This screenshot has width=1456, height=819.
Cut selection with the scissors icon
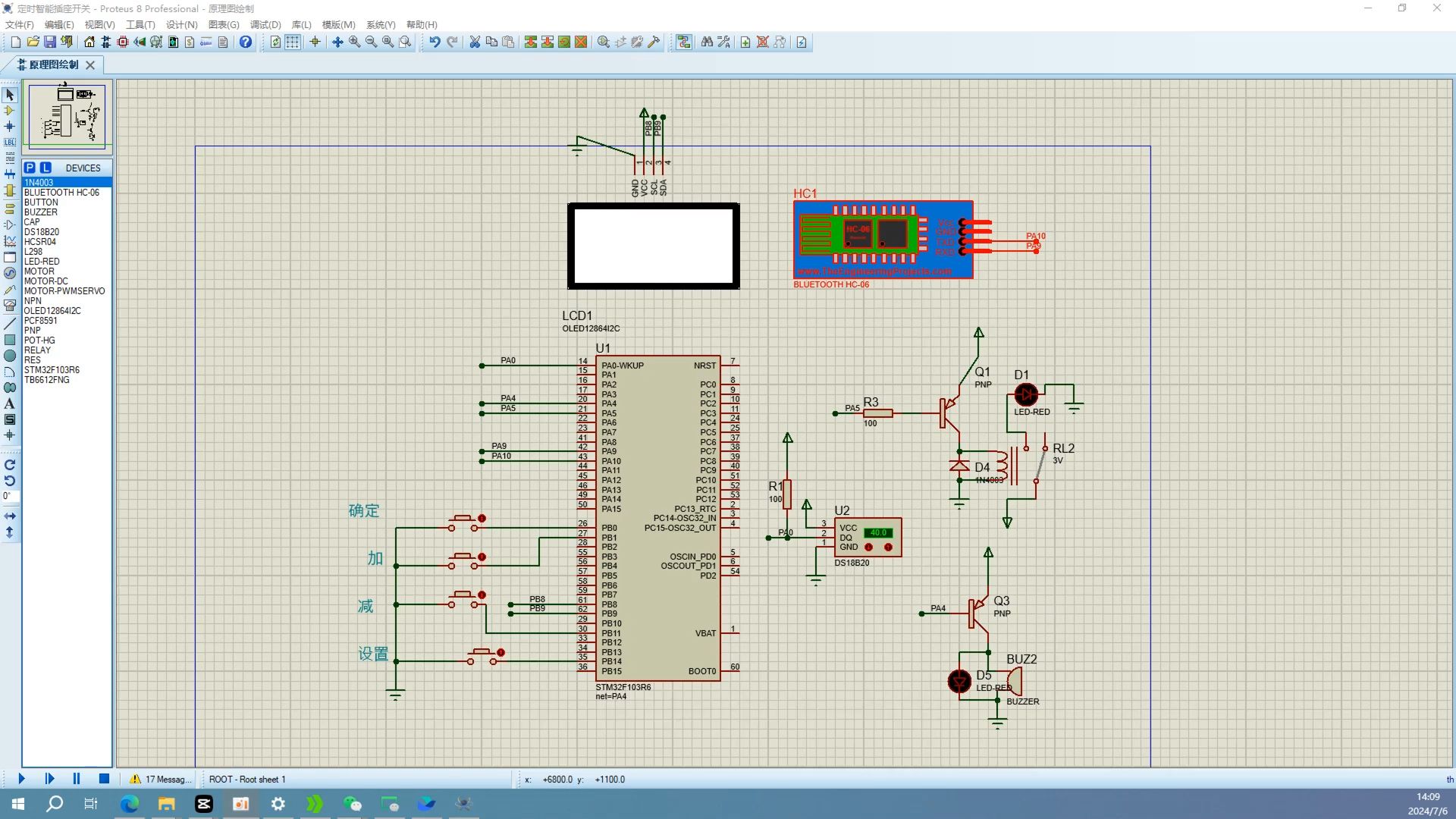point(475,42)
